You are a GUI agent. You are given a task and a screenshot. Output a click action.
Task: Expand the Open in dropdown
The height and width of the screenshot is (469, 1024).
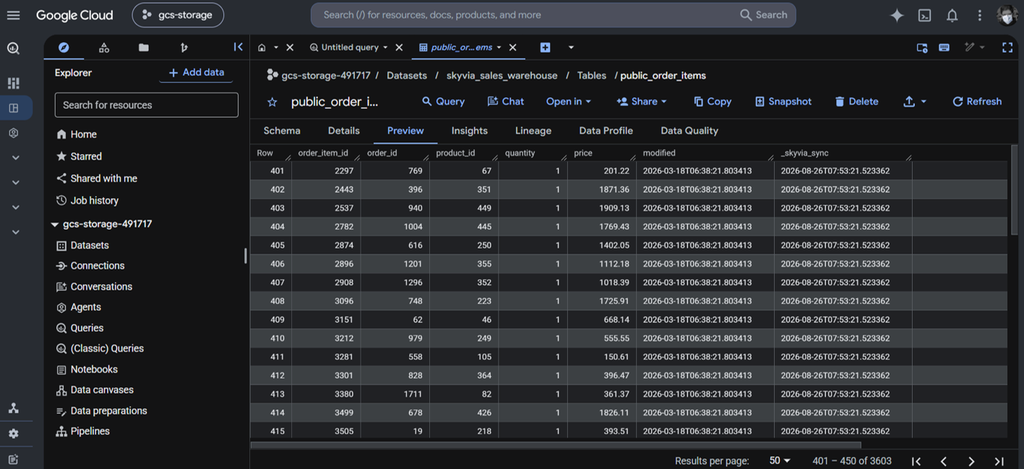[x=568, y=102]
